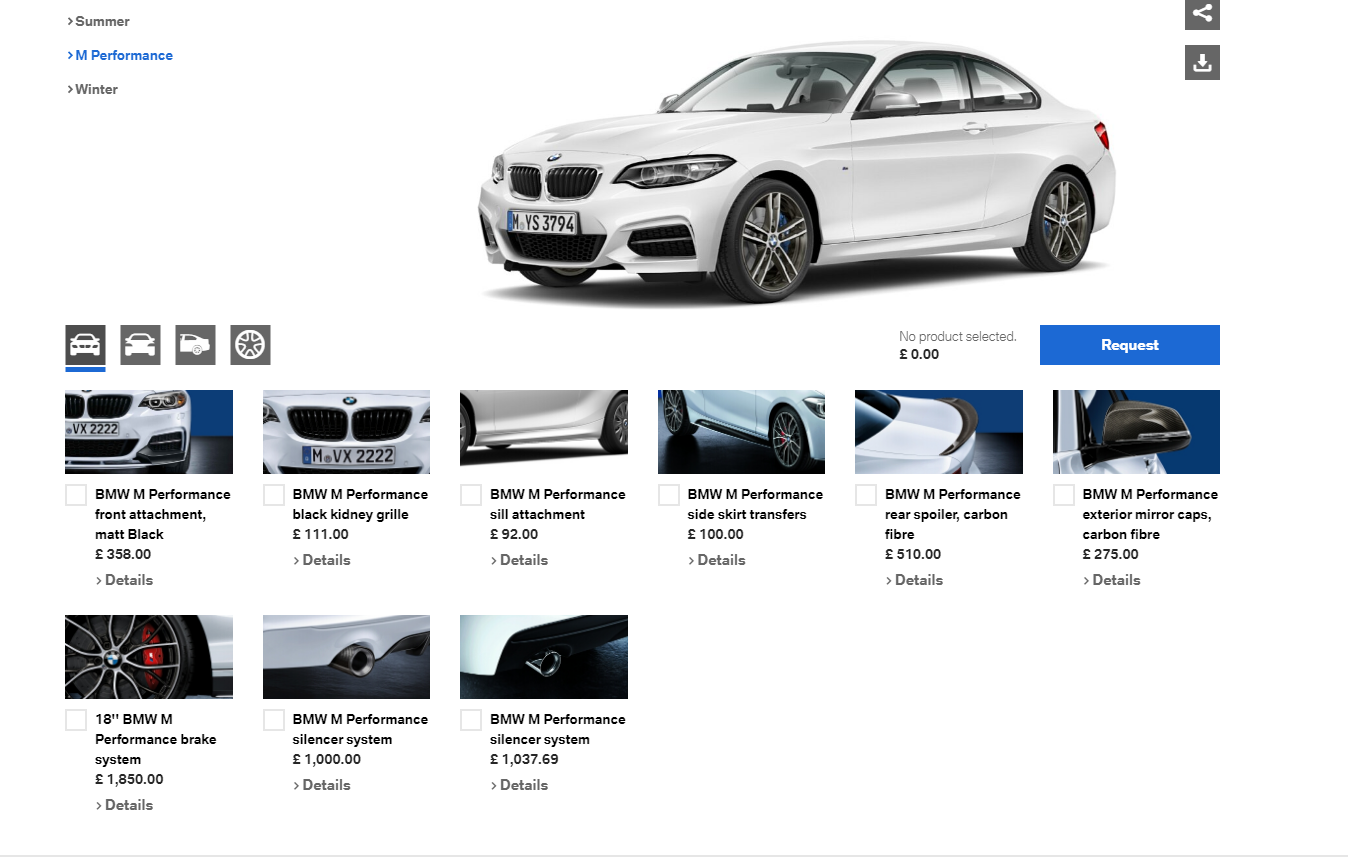The height and width of the screenshot is (863, 1348).
Task: Click the share icon
Action: point(1202,14)
